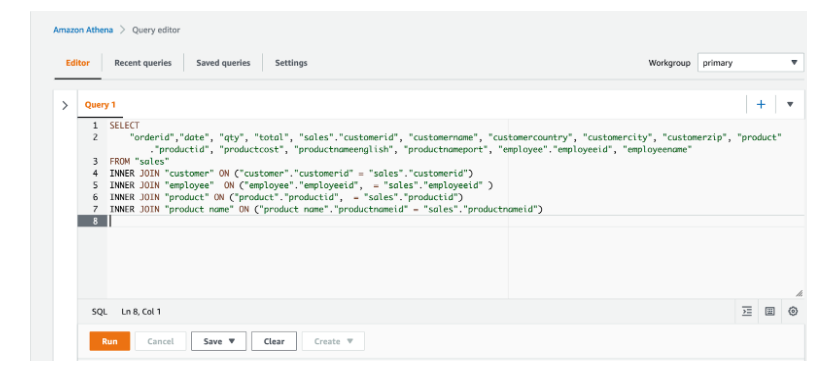Viewport: 836px width, 384px height.
Task: Open editor preferences gear icon
Action: click(x=793, y=311)
